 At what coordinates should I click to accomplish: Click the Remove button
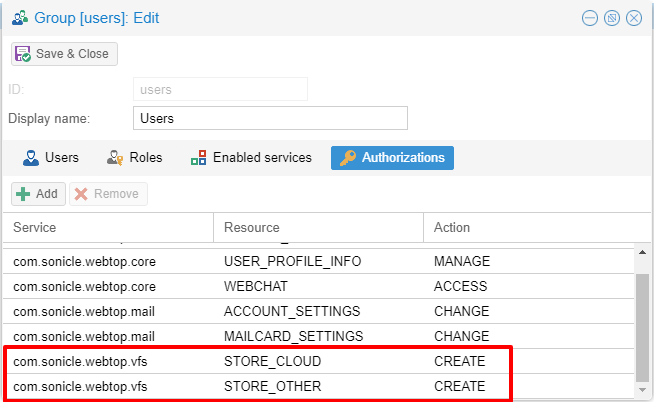(x=107, y=194)
